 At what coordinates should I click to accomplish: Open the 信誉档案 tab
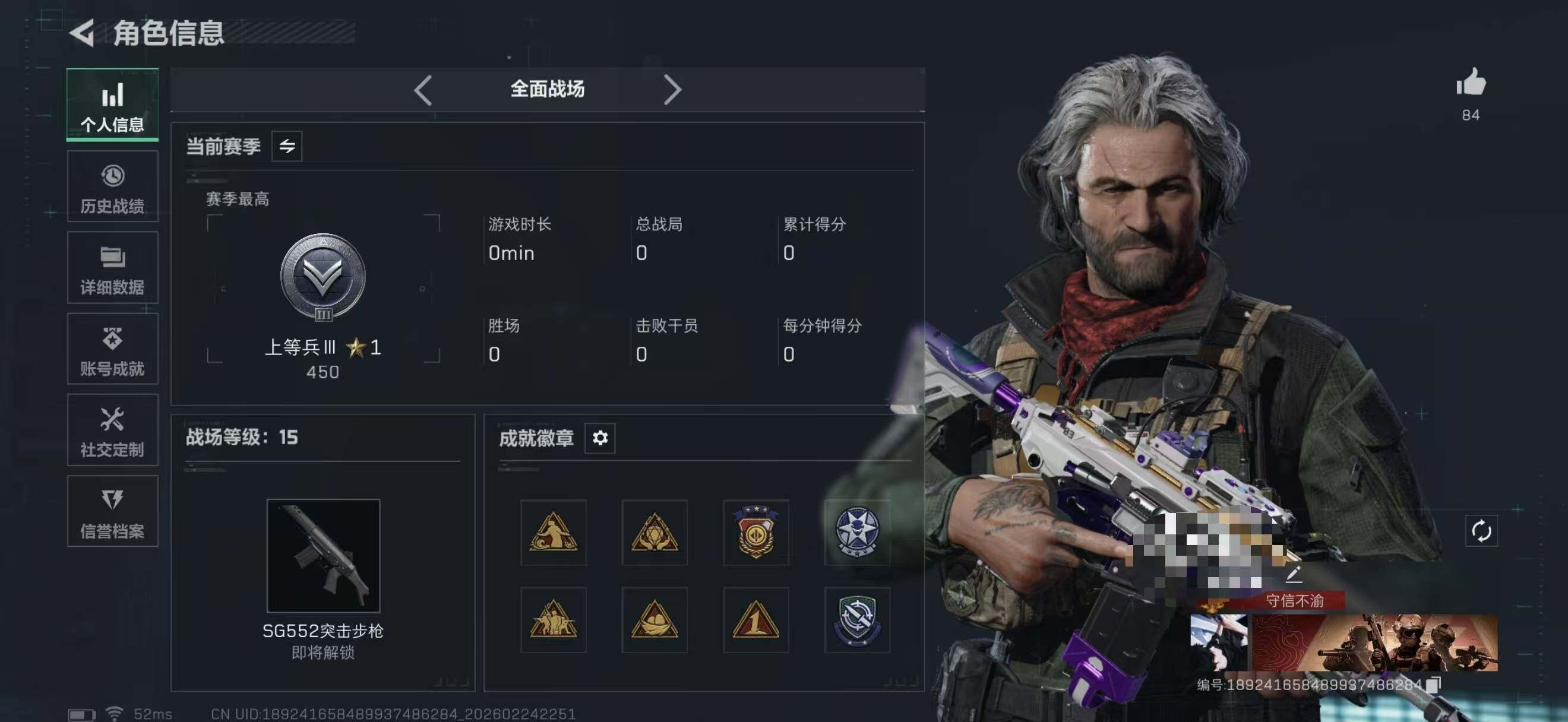point(113,512)
